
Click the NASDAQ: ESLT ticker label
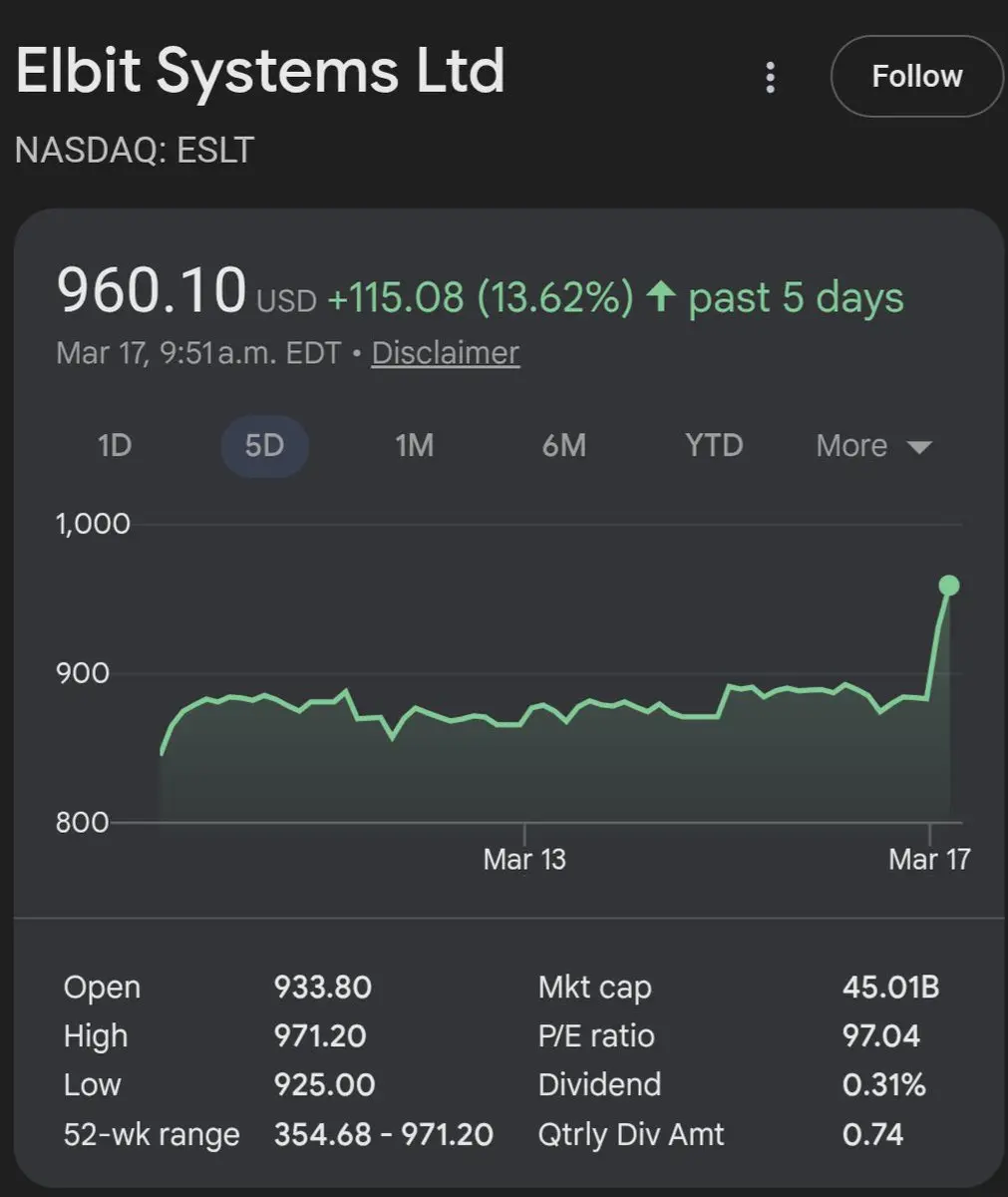tap(135, 151)
